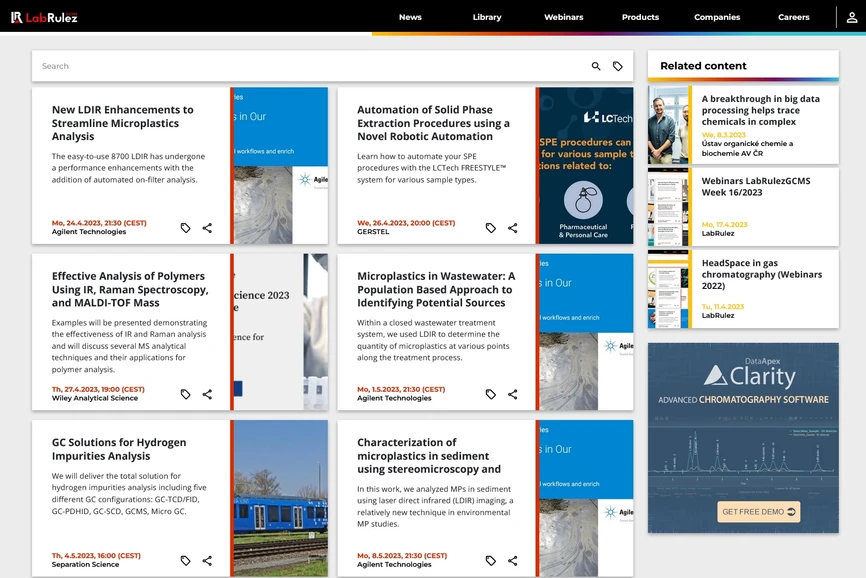Click the image on Effective Analysis of Polymers card
This screenshot has height=578, width=866.
coord(281,332)
